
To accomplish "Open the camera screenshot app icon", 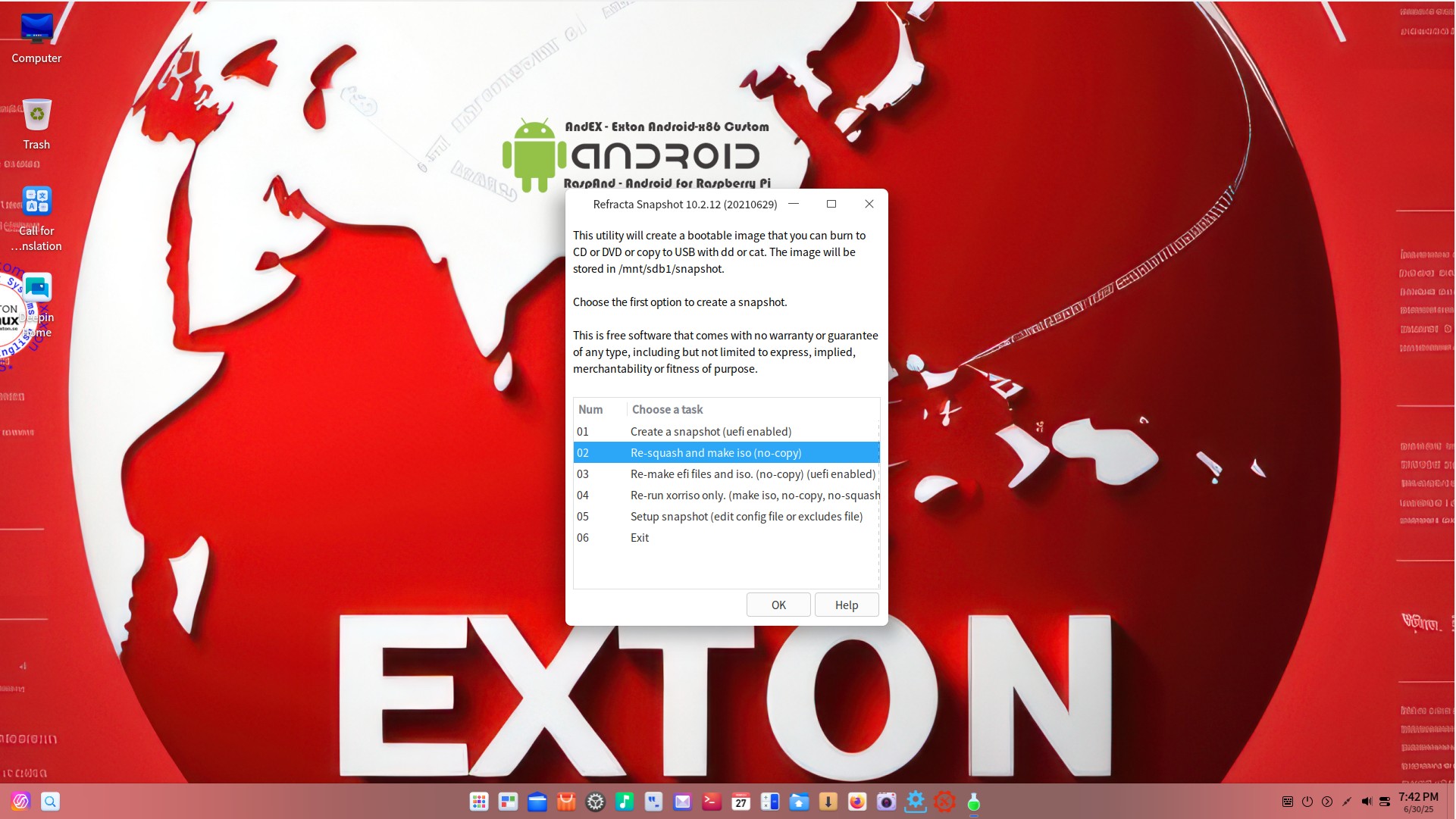I will 887,802.
